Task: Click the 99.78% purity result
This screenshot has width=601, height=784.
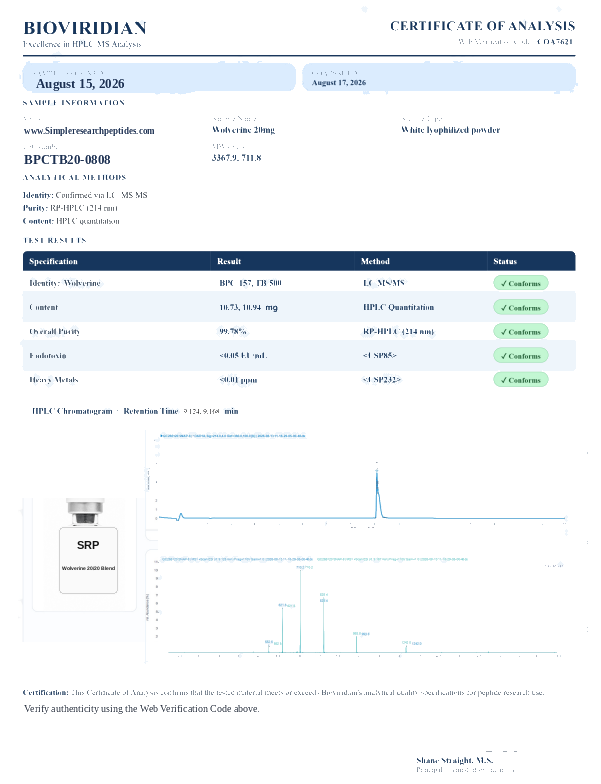Action: pos(232,332)
